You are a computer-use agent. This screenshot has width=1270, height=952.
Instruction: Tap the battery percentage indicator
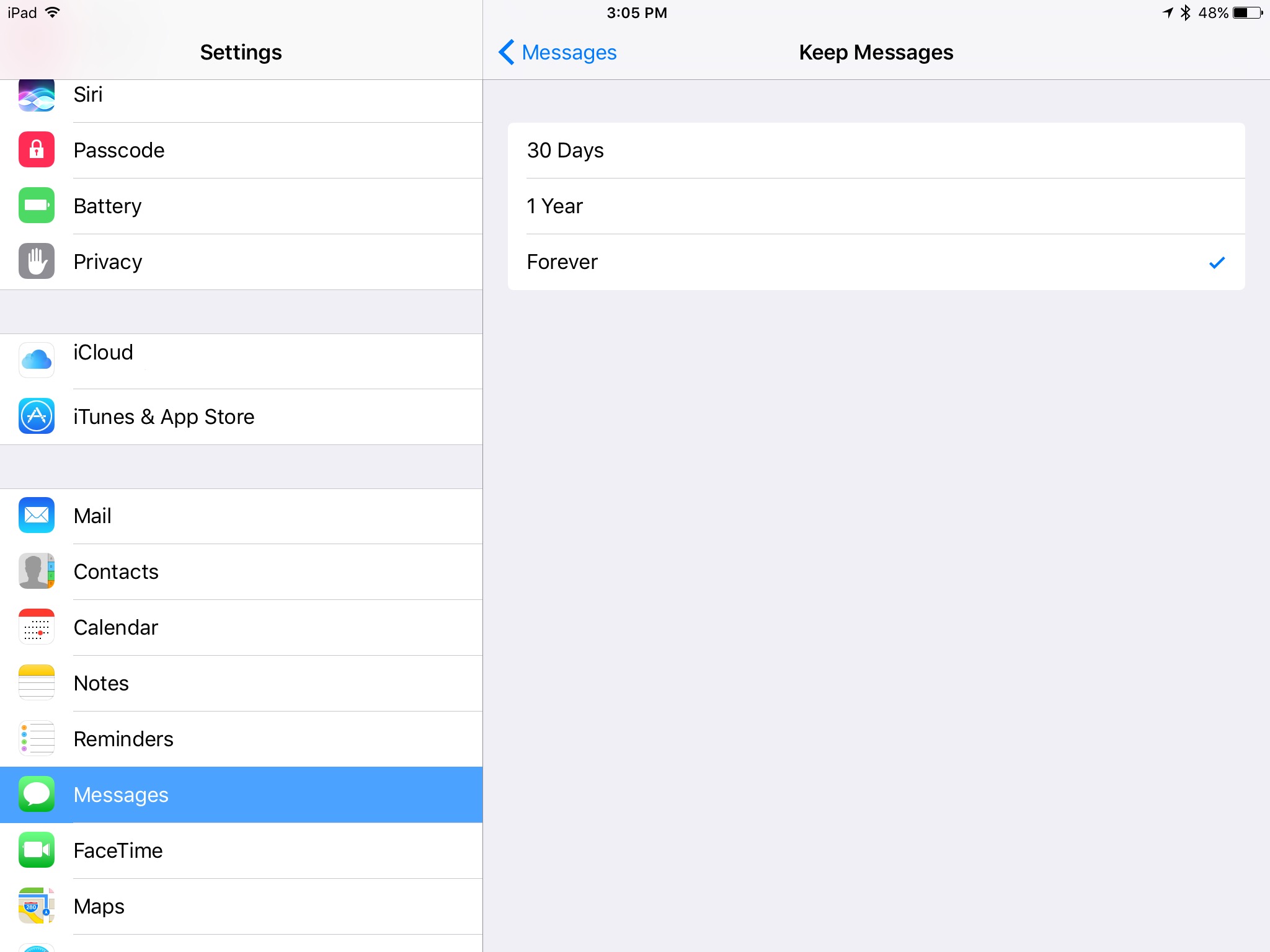pyautogui.click(x=1213, y=13)
